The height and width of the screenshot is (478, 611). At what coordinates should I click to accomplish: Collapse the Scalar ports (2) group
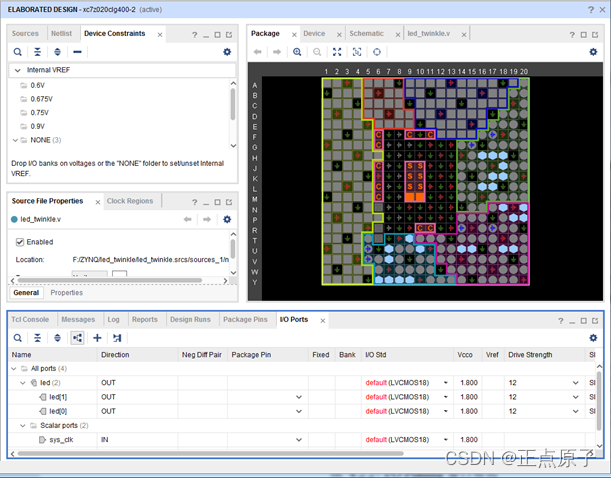point(23,426)
